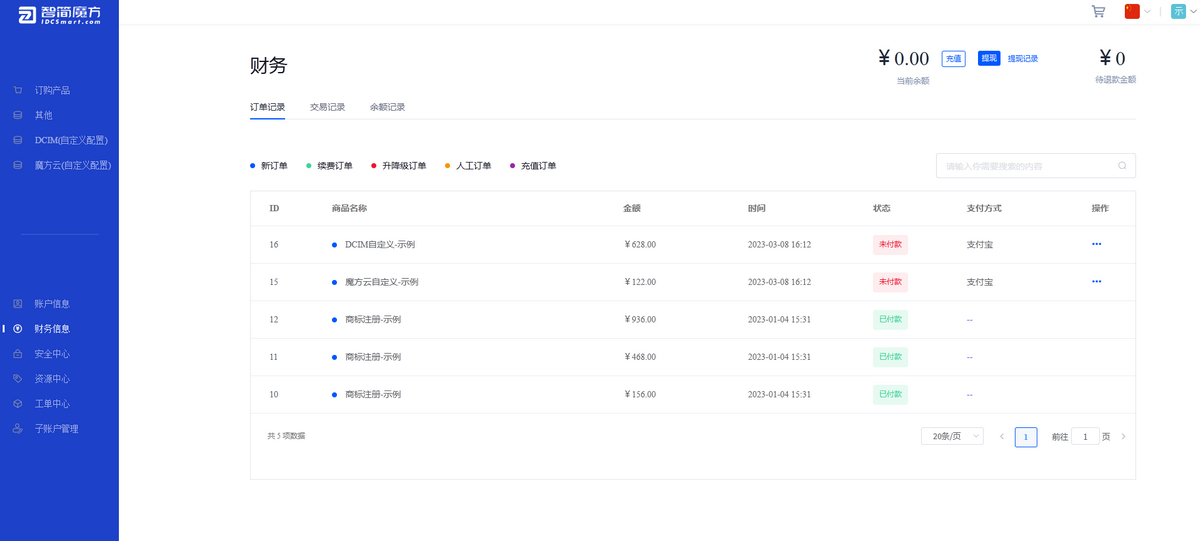The image size is (1200, 541).
Task: Open actions menu for order 15
Action: 1096,282
